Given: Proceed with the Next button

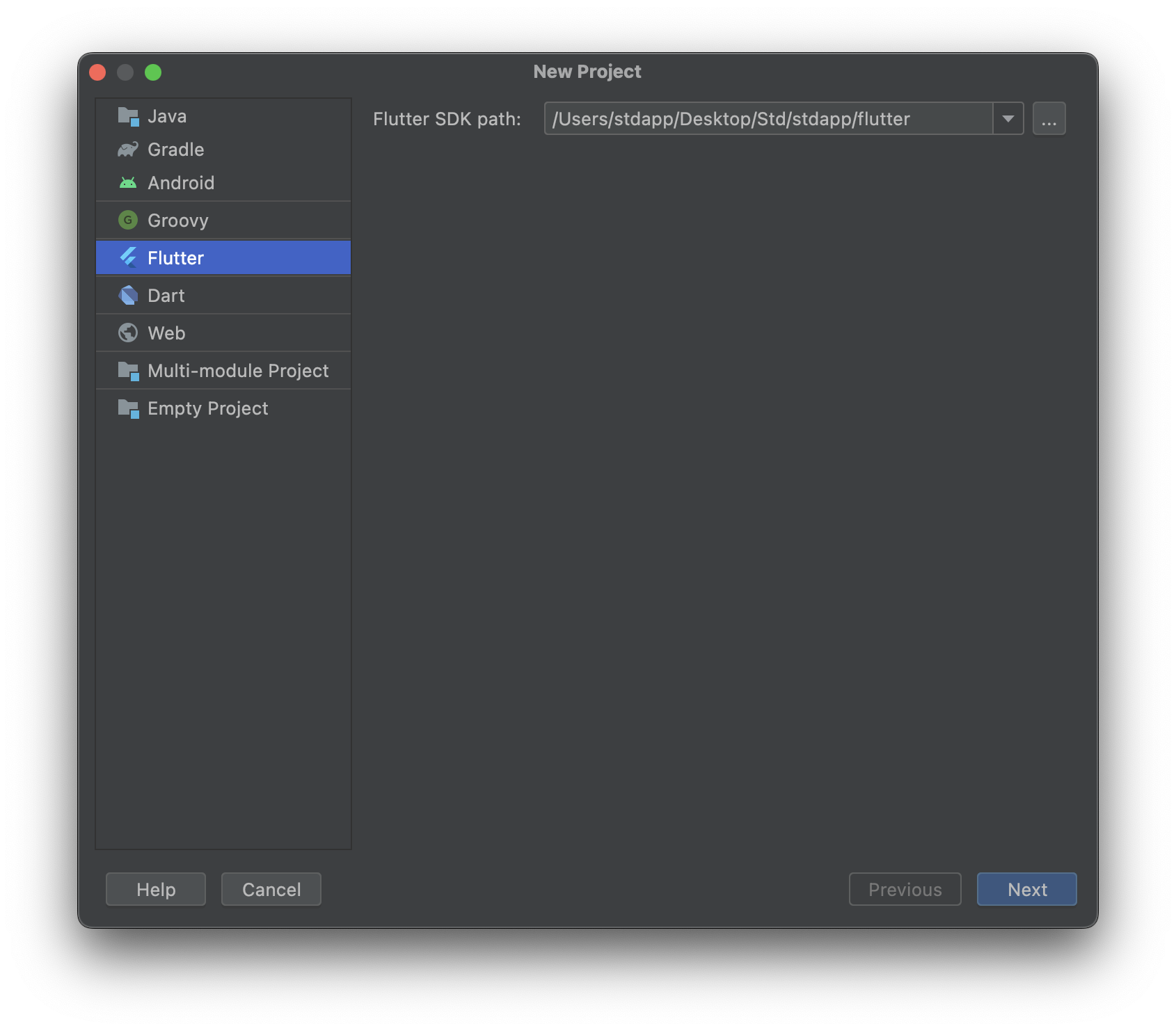Looking at the screenshot, I should [1027, 890].
